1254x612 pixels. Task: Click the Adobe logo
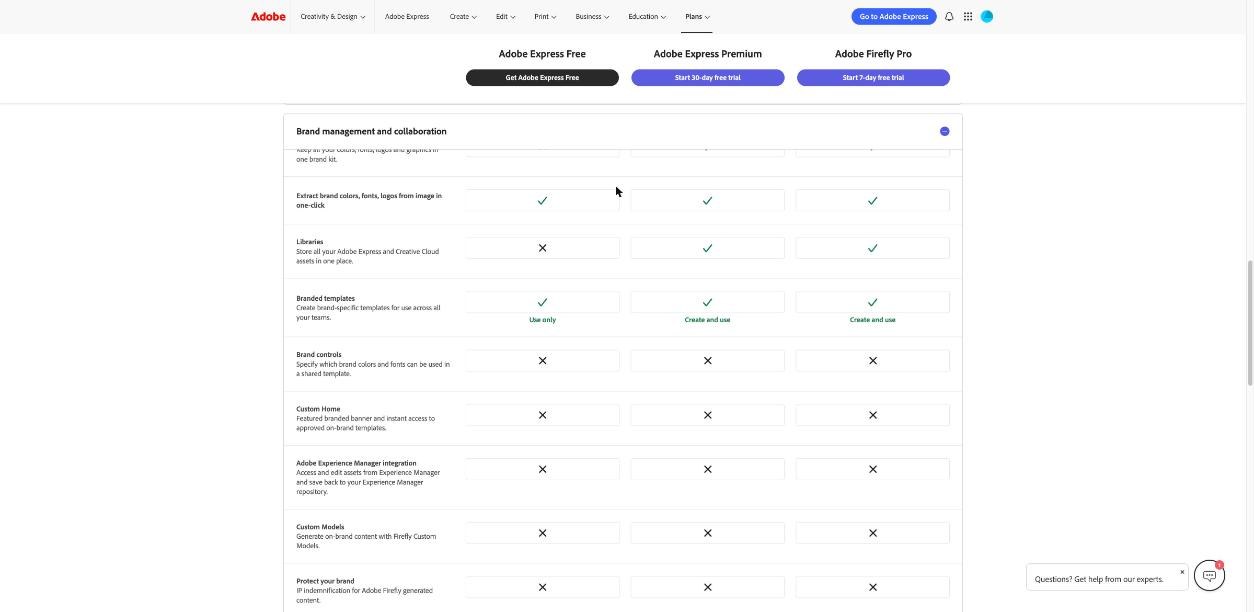point(268,16)
